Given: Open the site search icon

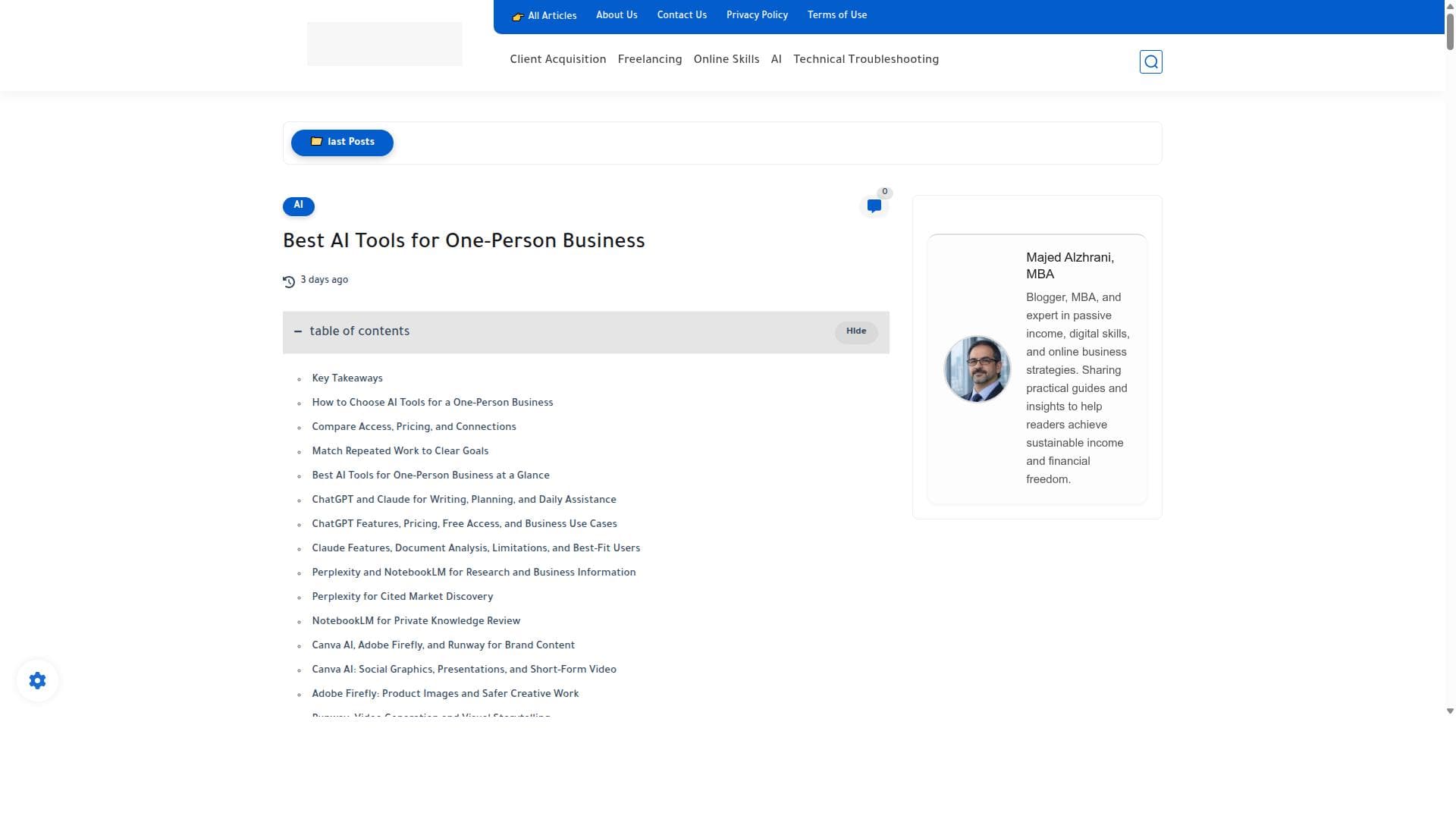Looking at the screenshot, I should coord(1150,61).
